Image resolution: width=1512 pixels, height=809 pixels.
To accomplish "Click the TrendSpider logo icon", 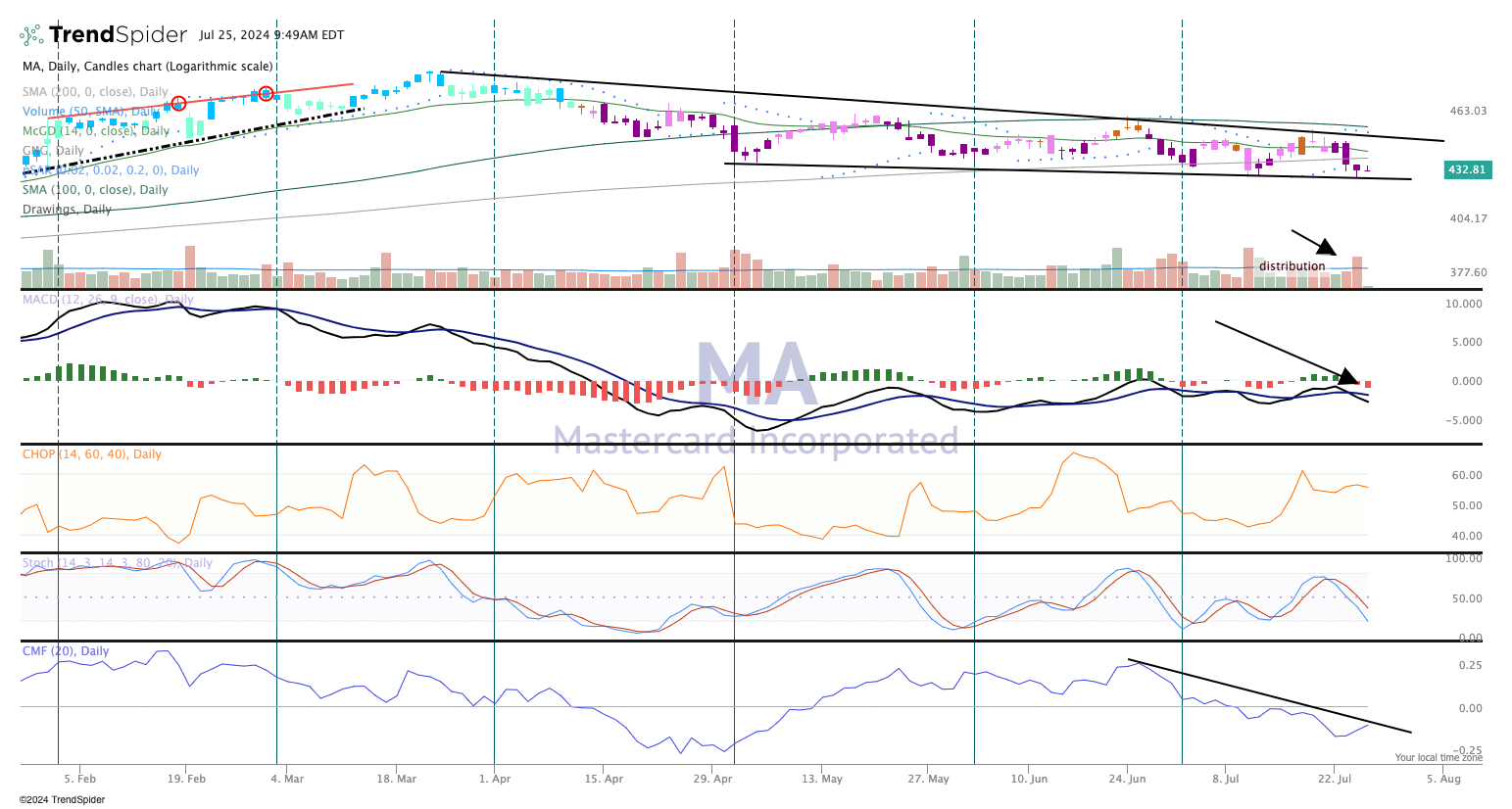I will point(31,35).
